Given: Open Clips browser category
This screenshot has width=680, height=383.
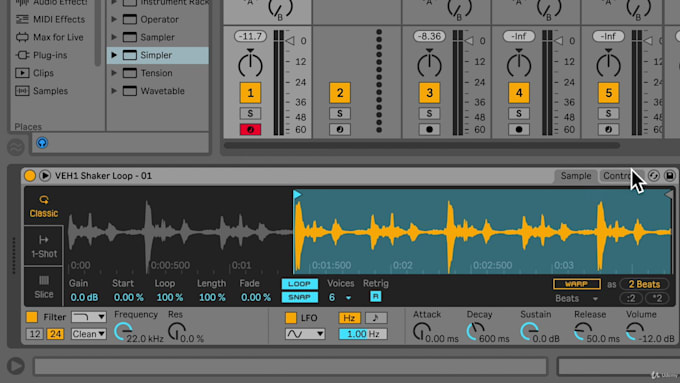Looking at the screenshot, I should (34, 73).
